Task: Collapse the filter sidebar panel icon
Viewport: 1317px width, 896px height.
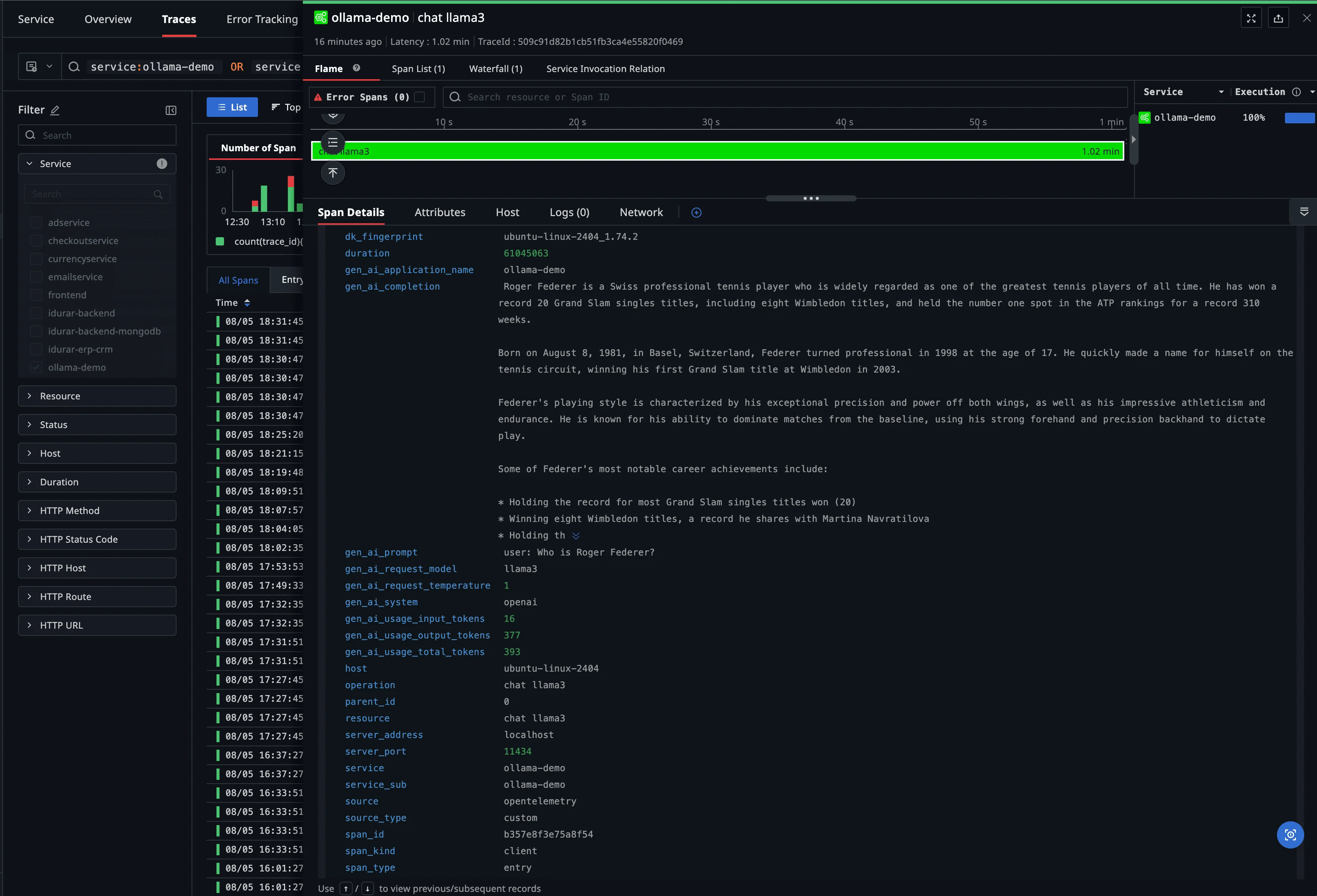Action: (170, 110)
